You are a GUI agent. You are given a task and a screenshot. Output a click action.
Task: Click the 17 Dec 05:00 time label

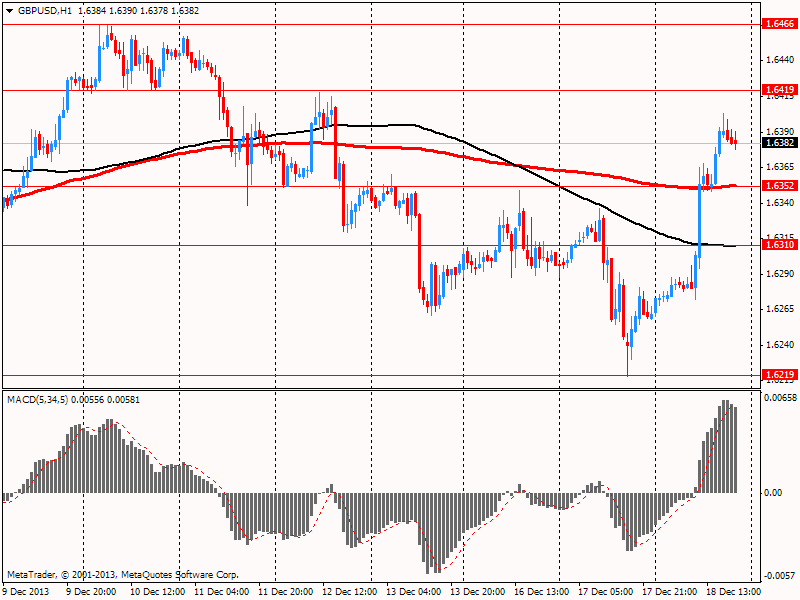point(606,592)
